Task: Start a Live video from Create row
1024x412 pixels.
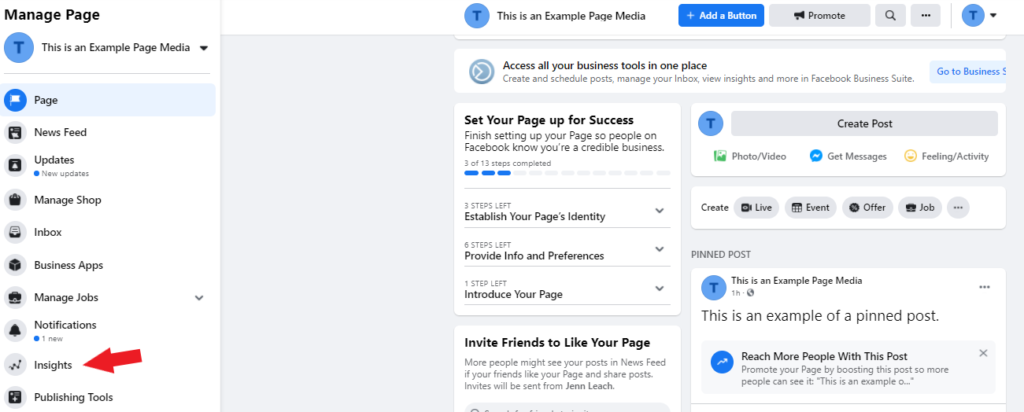Action: (x=756, y=208)
